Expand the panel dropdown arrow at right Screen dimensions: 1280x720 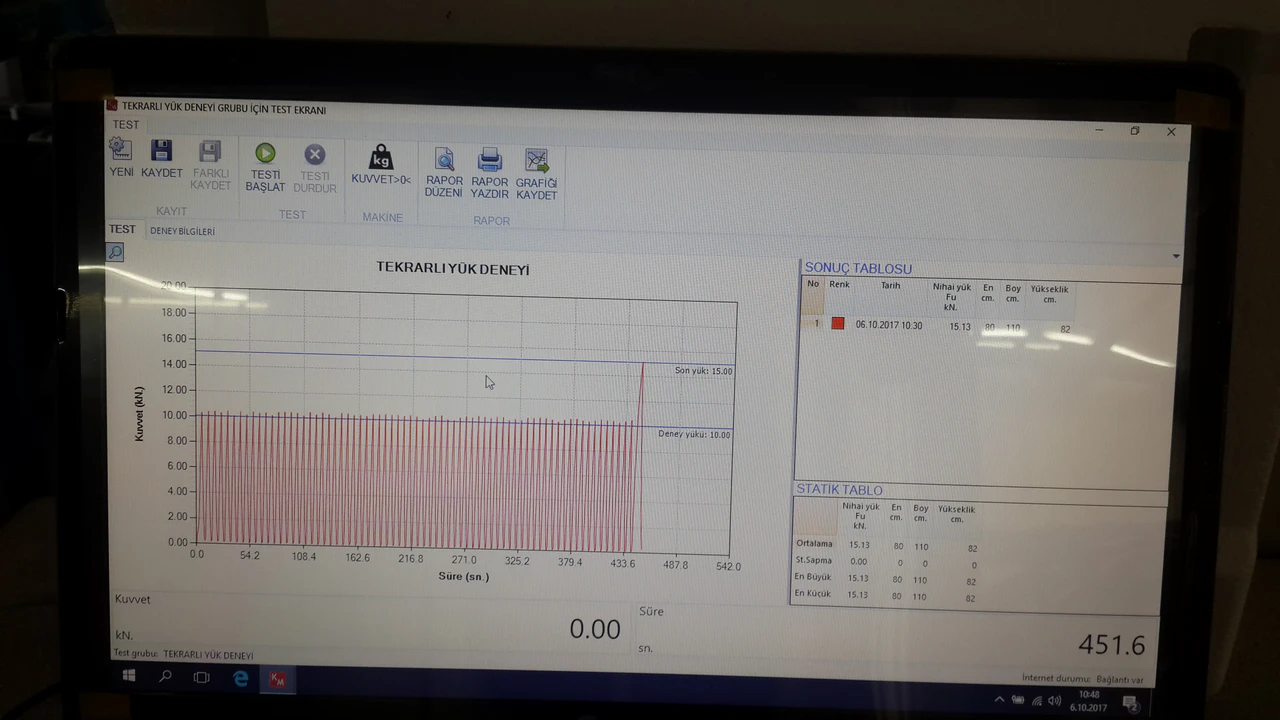[1176, 256]
